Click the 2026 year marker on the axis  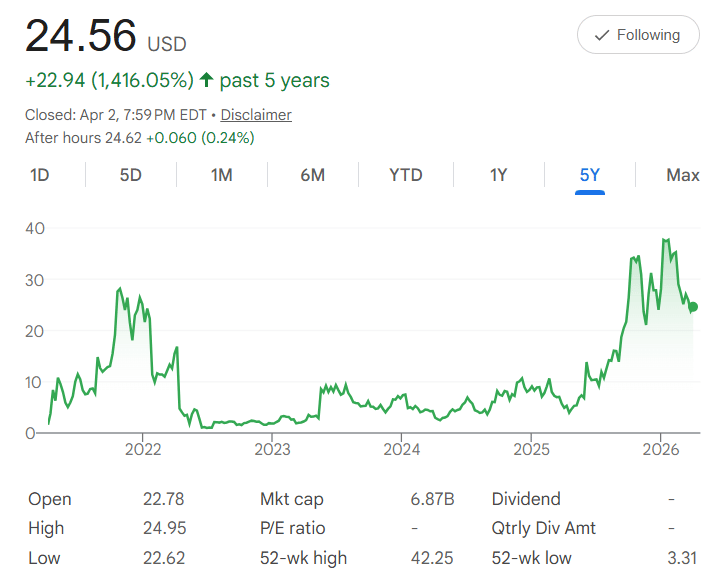coord(661,449)
